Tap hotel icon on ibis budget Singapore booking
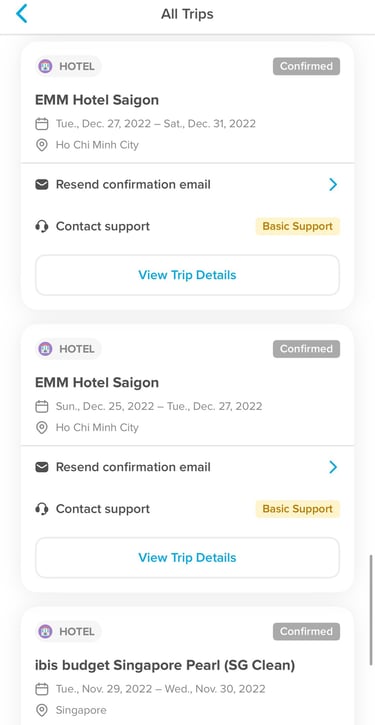 point(45,632)
